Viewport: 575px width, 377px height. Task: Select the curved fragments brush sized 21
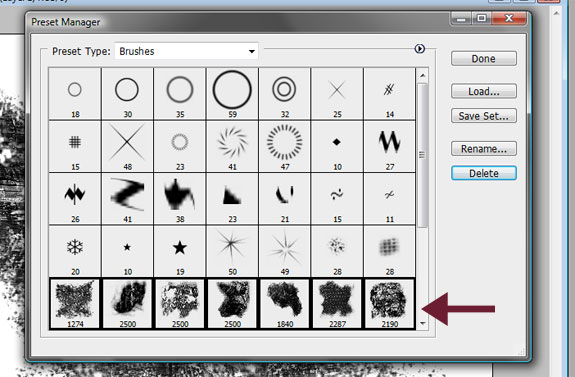click(x=285, y=199)
